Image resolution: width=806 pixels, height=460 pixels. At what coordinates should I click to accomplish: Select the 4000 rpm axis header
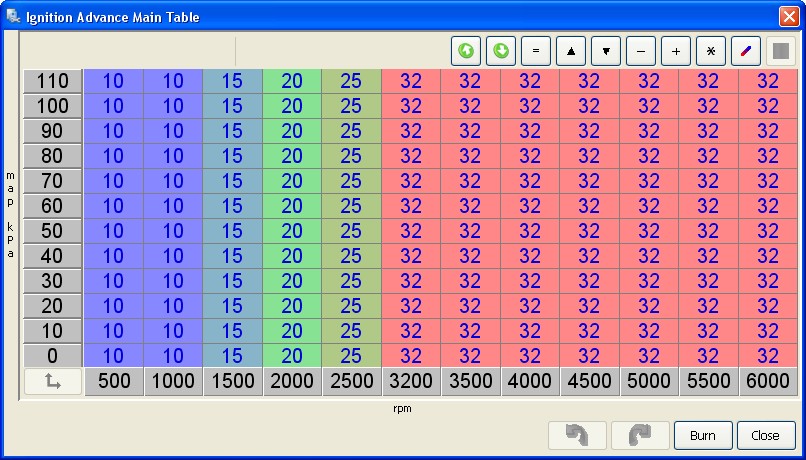[530, 381]
